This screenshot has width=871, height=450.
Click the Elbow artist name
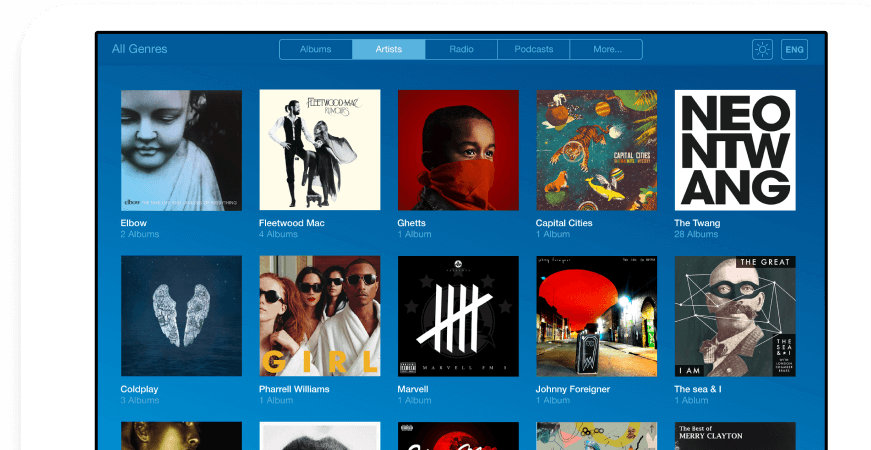[x=134, y=223]
